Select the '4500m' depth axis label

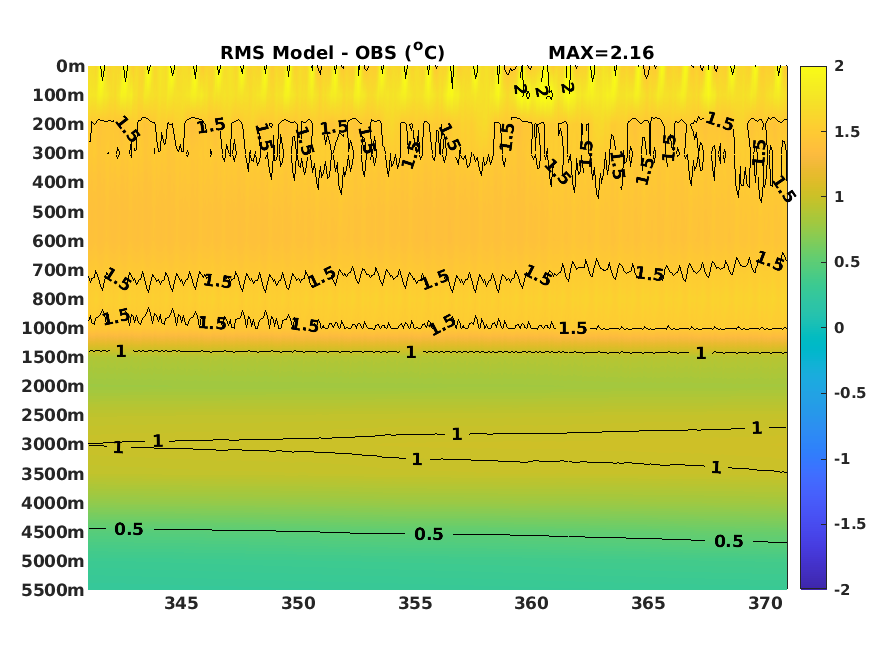53,532
